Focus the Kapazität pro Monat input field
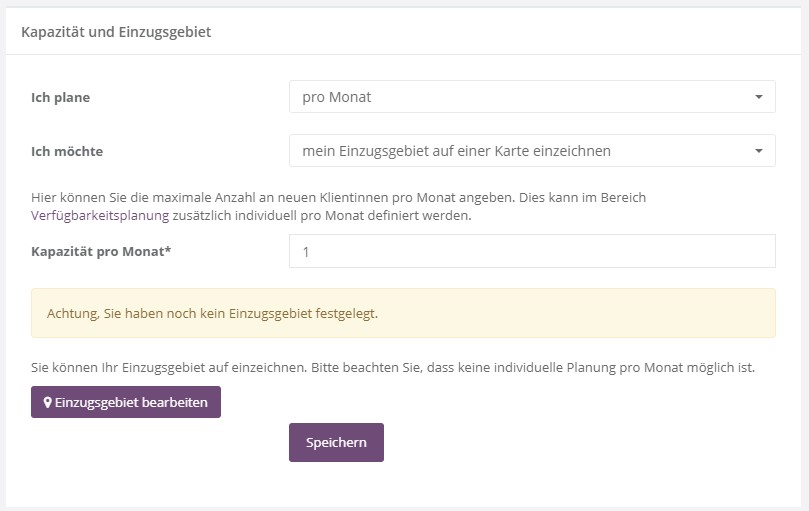Viewport: 809px width, 511px height. (x=532, y=252)
